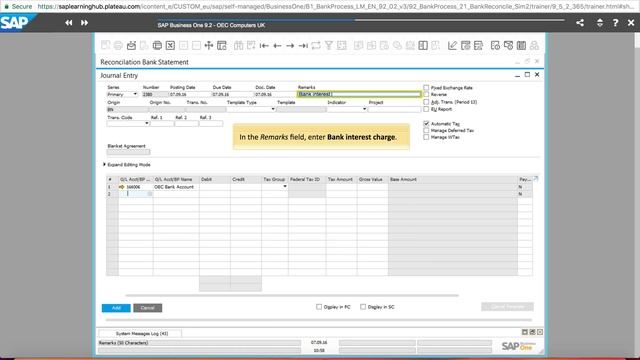
Task: Click the Doc. Date field
Action: click(x=275, y=94)
